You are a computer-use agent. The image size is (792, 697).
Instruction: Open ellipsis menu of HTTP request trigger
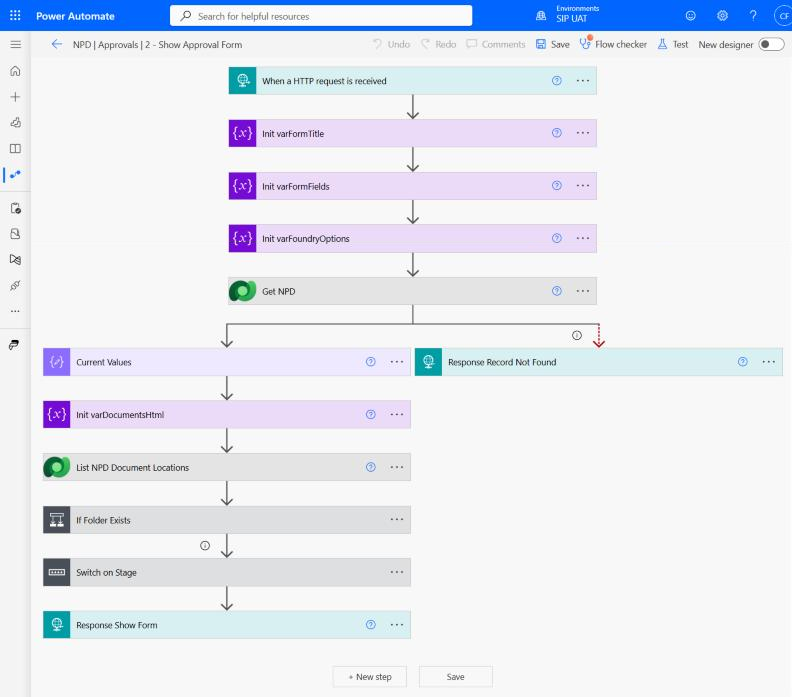click(583, 81)
